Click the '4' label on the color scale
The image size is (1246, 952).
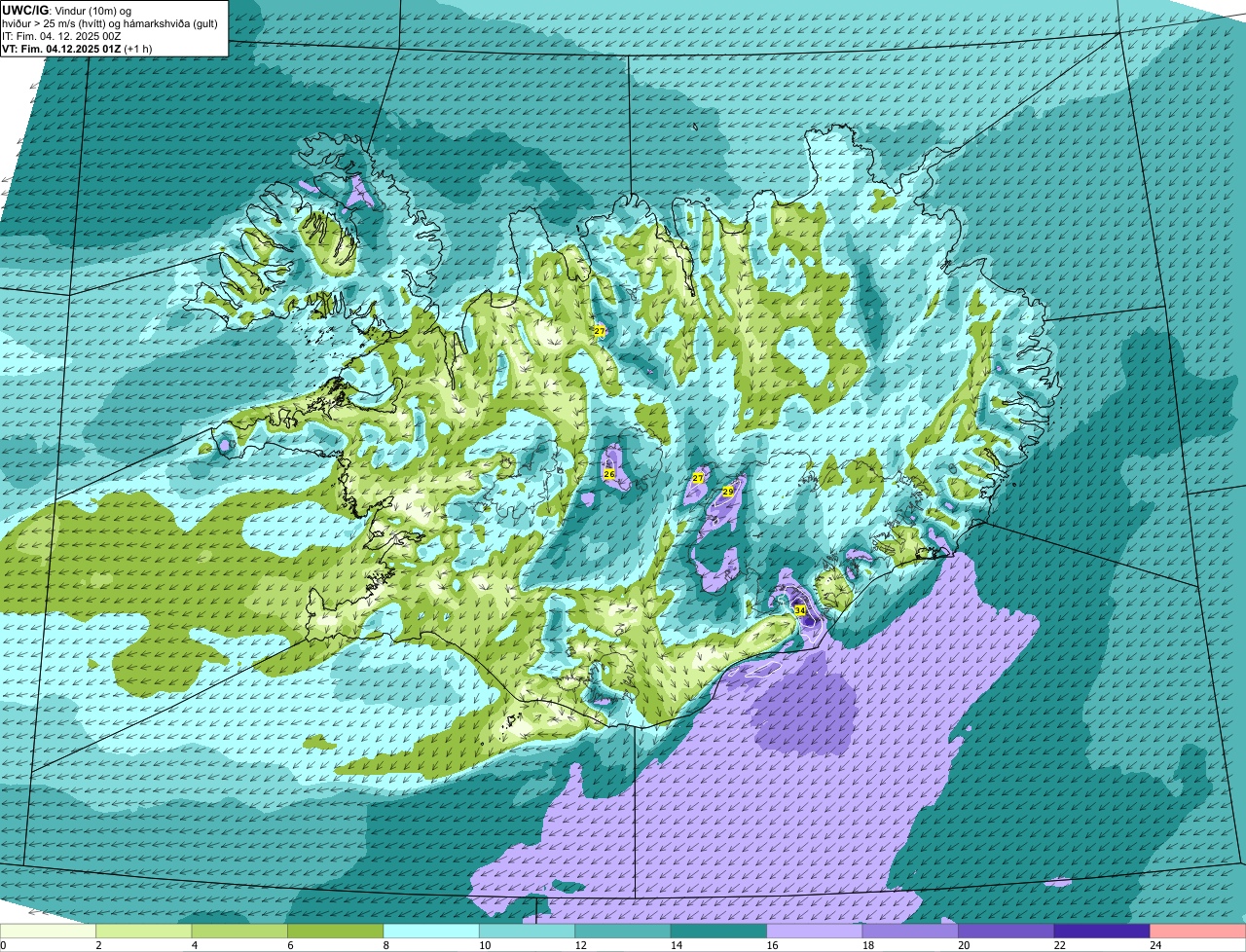point(195,945)
